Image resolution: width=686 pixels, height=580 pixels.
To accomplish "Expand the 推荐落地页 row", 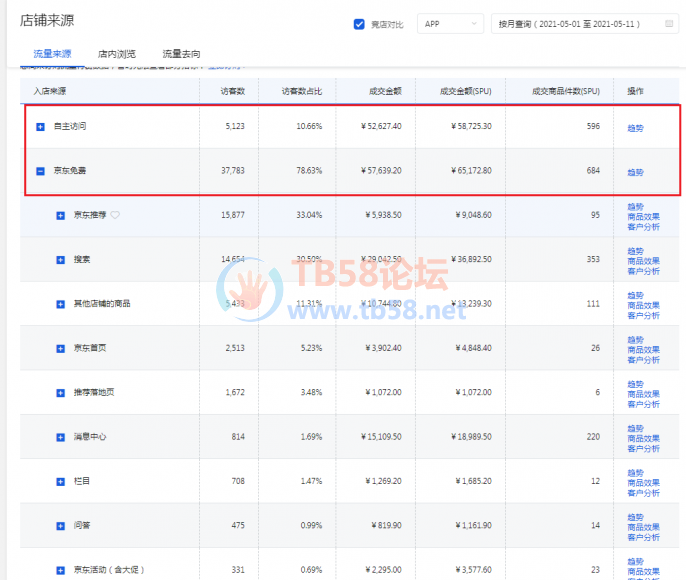I will [60, 393].
